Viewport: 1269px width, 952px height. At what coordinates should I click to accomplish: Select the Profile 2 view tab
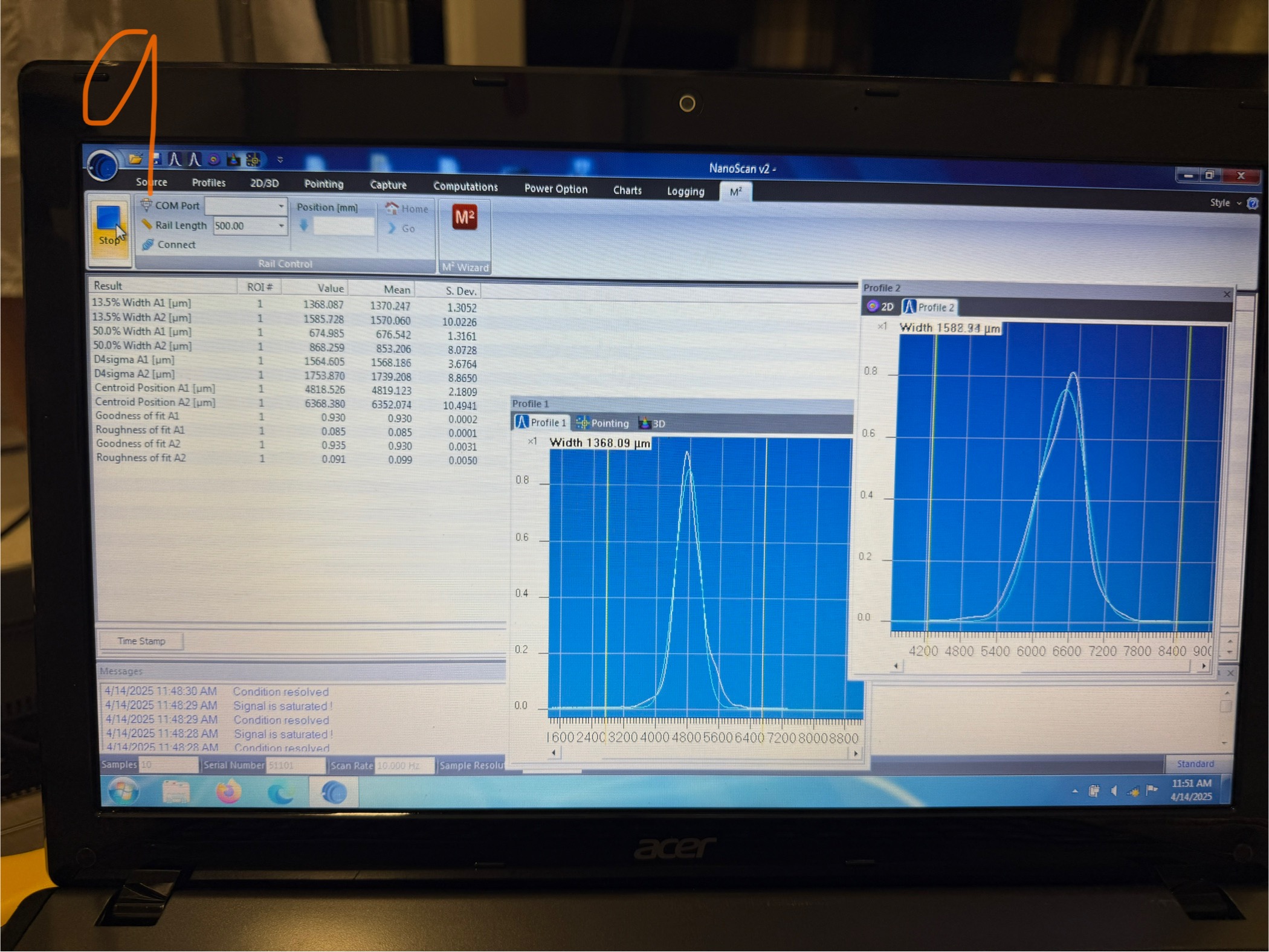click(x=929, y=307)
